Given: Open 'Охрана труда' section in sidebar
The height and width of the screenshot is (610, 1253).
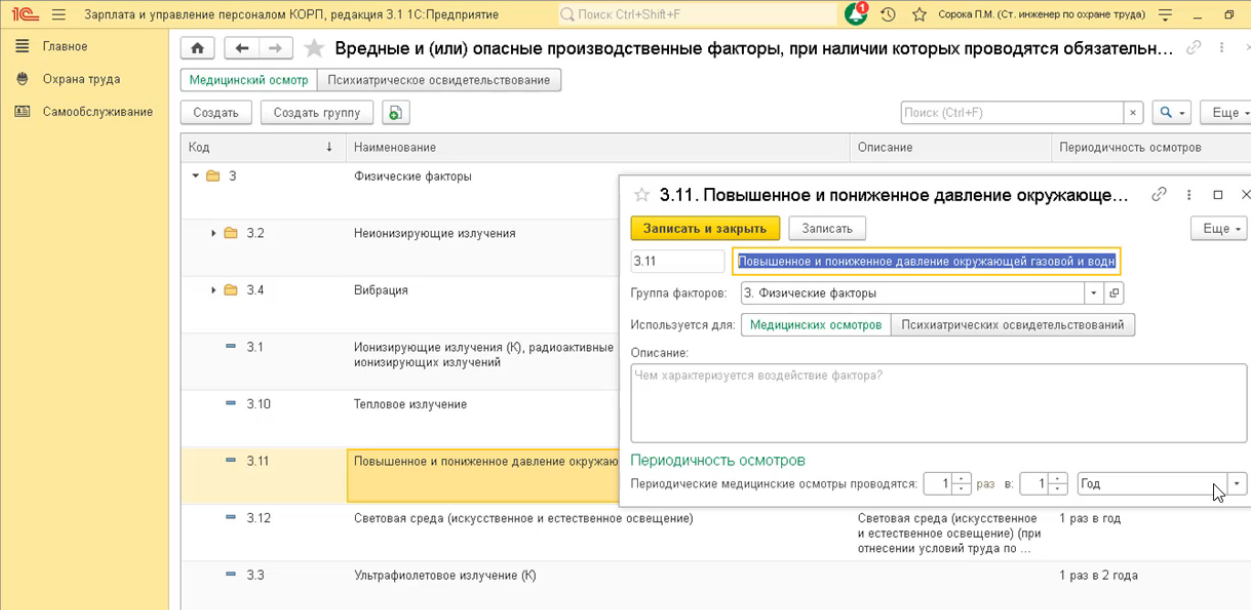Looking at the screenshot, I should 81,79.
